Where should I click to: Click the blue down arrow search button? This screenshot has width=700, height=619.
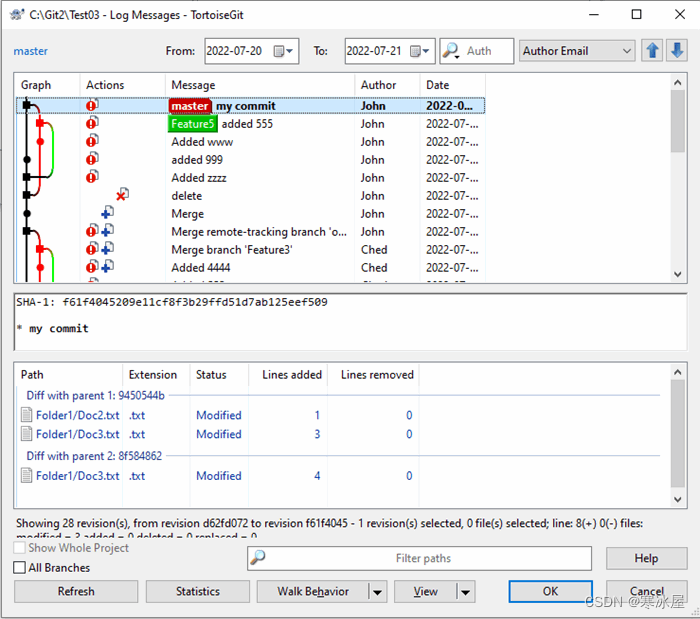tap(677, 50)
